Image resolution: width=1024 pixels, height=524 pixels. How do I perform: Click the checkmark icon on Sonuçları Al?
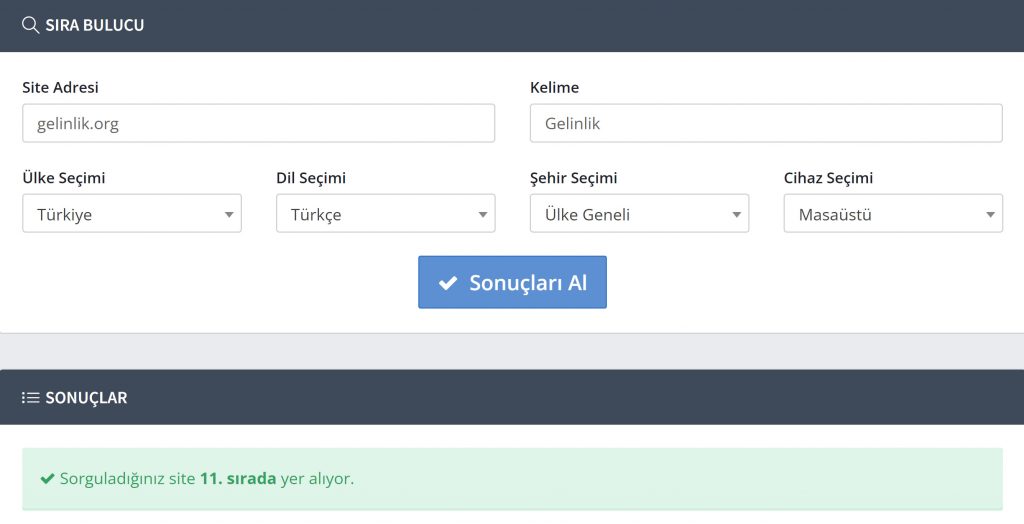[448, 283]
